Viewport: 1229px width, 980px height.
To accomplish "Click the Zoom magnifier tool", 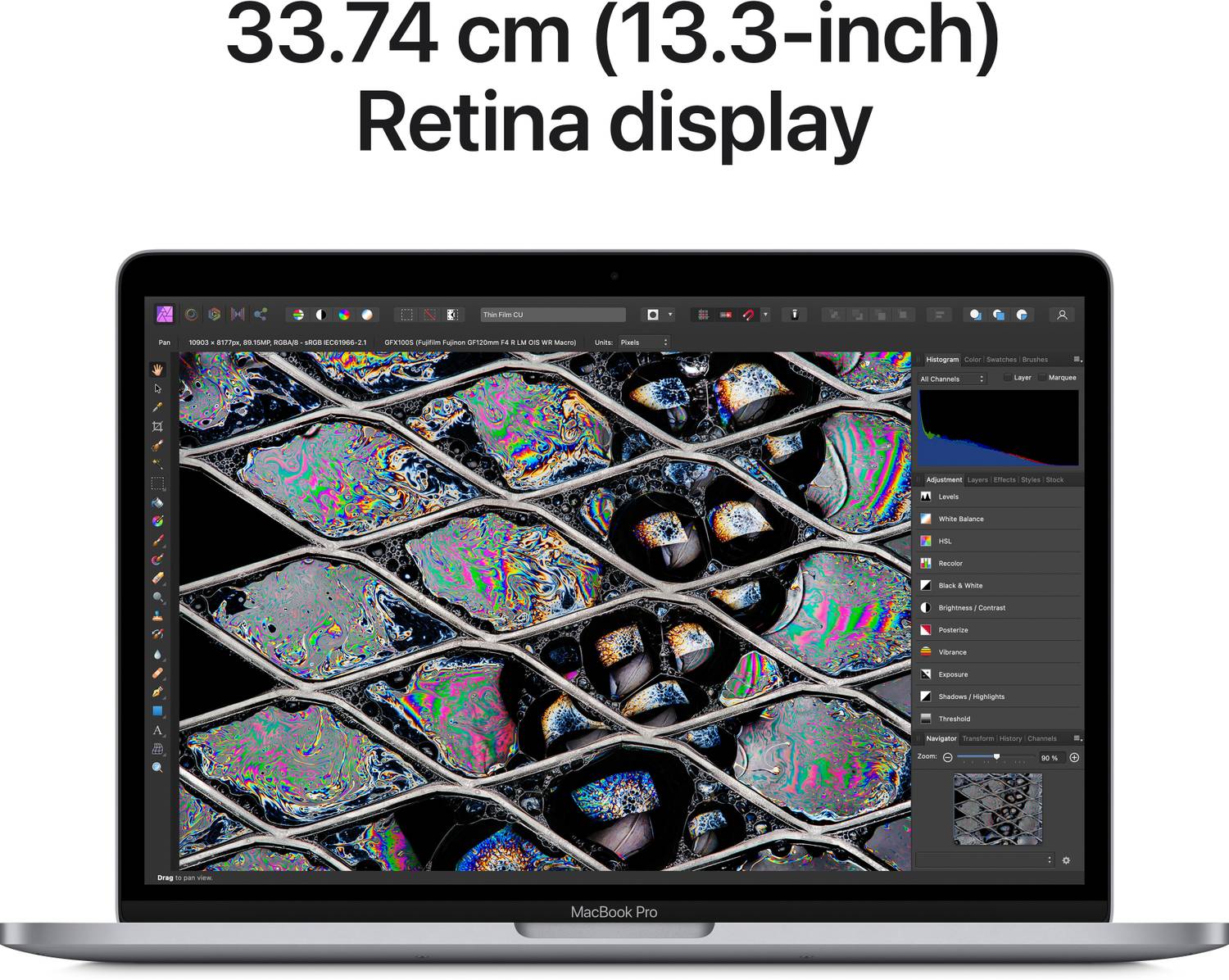I will pyautogui.click(x=157, y=768).
